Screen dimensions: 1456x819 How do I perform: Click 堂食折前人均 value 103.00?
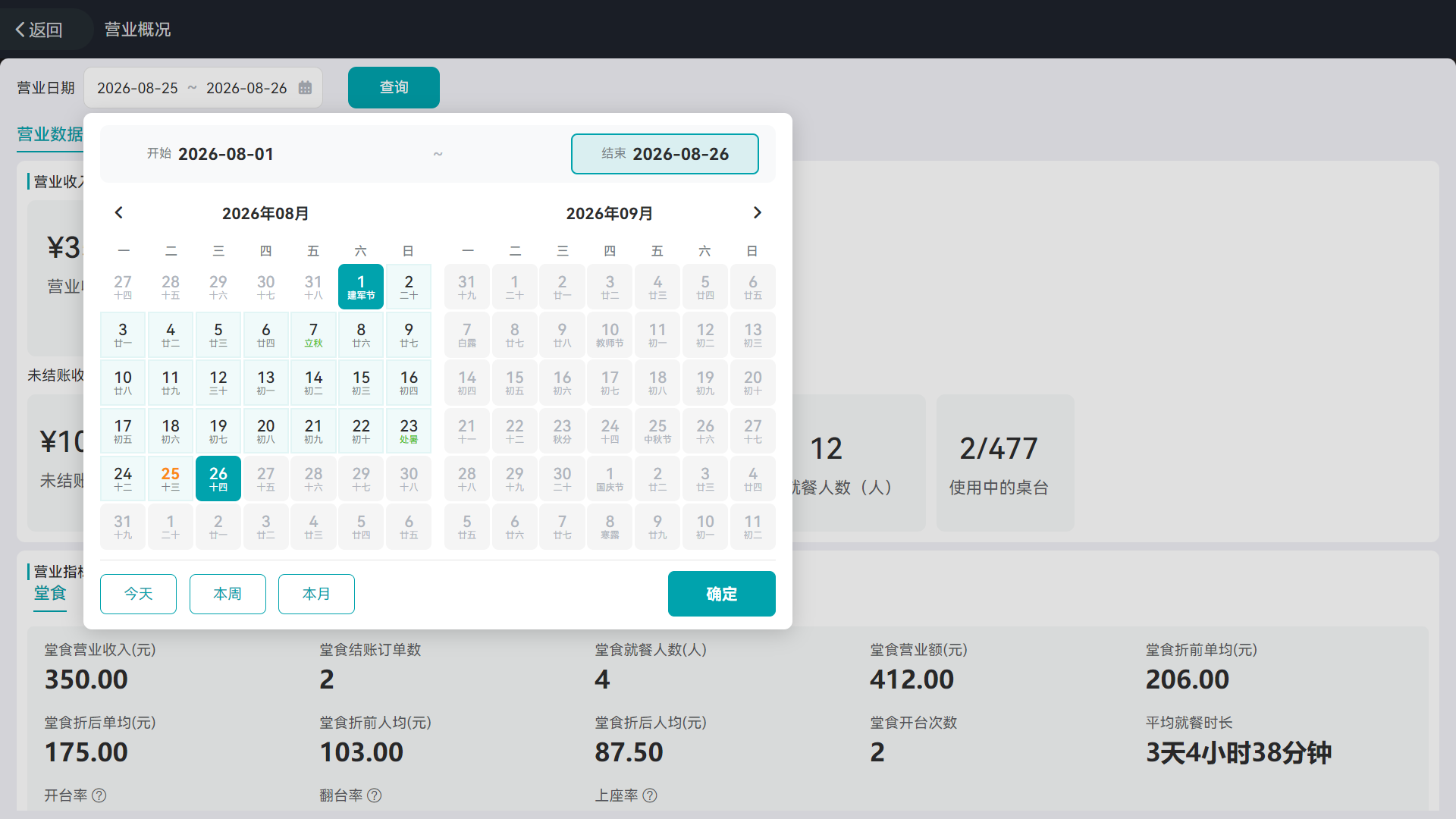362,752
